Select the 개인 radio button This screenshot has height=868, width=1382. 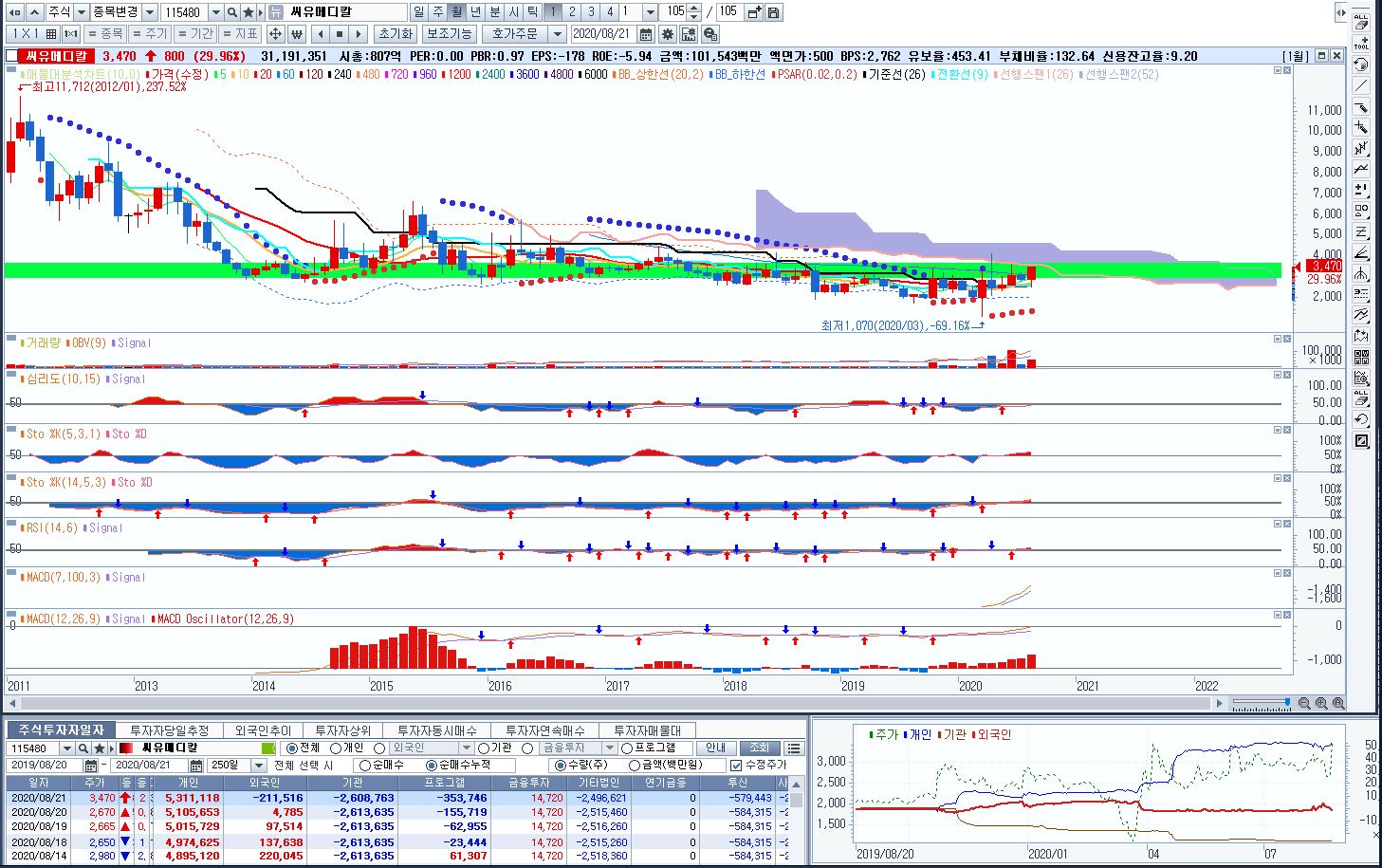(336, 748)
